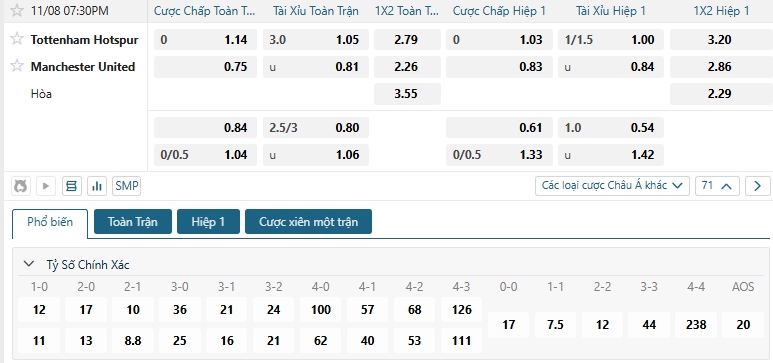Open the Cược xiên một trận tab
The height and width of the screenshot is (363, 773).
pos(309,221)
